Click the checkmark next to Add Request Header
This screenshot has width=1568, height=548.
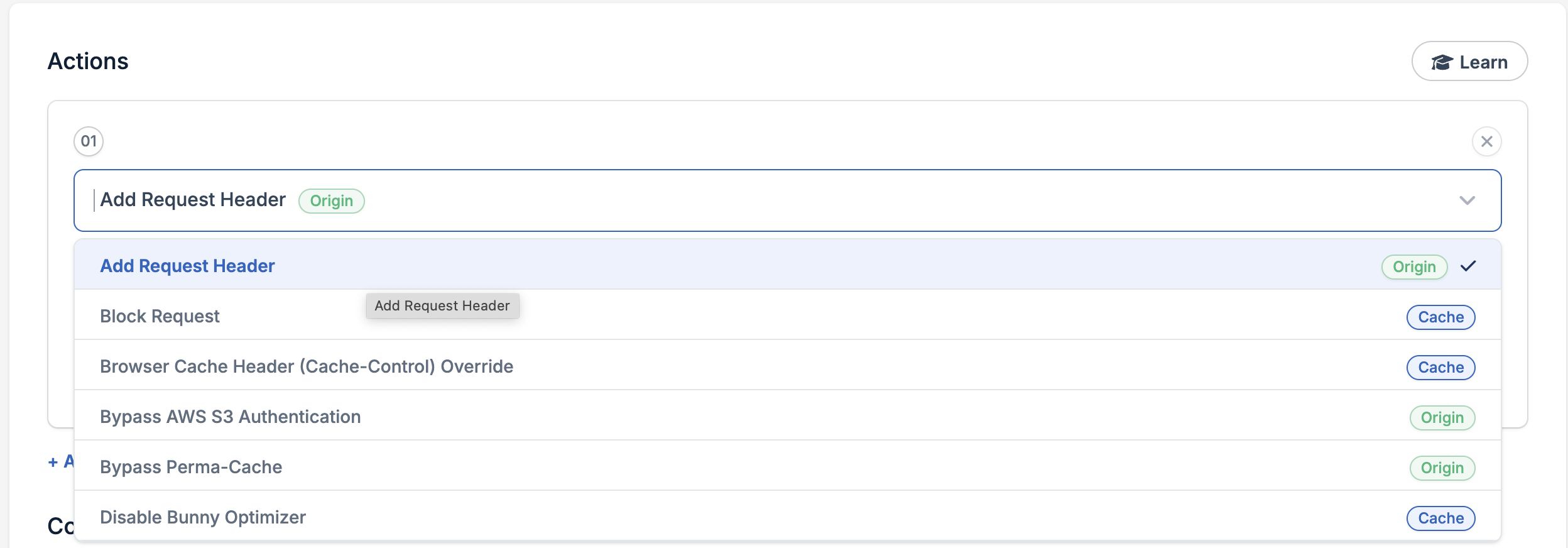1468,266
